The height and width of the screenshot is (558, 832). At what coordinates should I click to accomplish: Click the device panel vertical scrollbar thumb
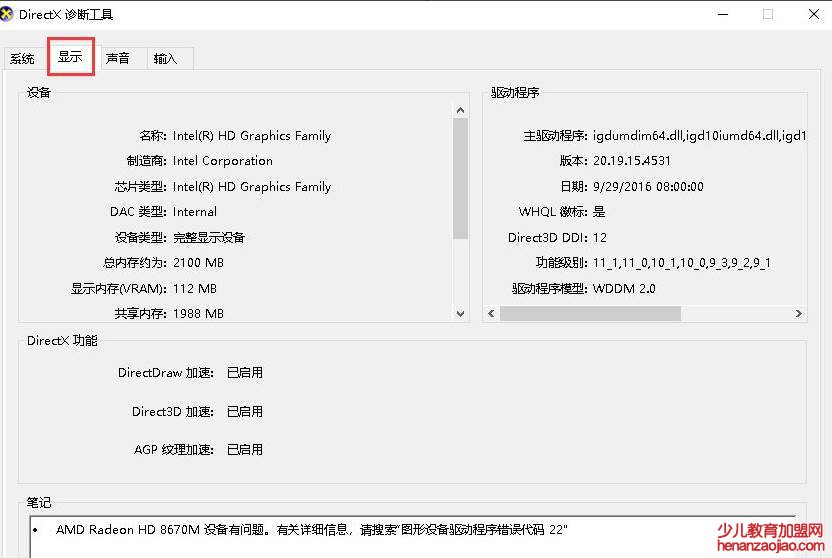460,178
